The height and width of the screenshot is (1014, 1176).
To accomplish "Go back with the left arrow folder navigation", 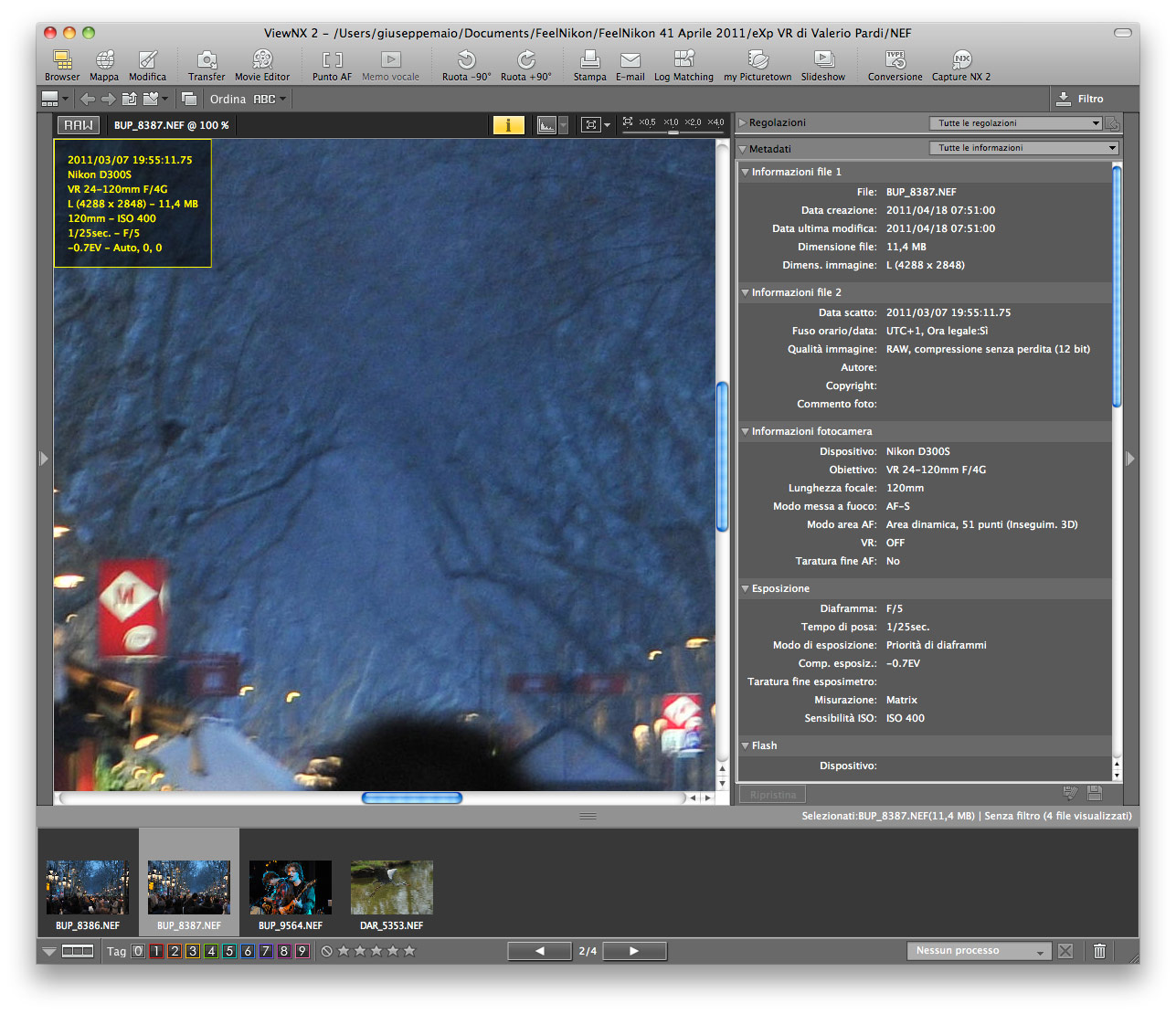I will tap(88, 99).
